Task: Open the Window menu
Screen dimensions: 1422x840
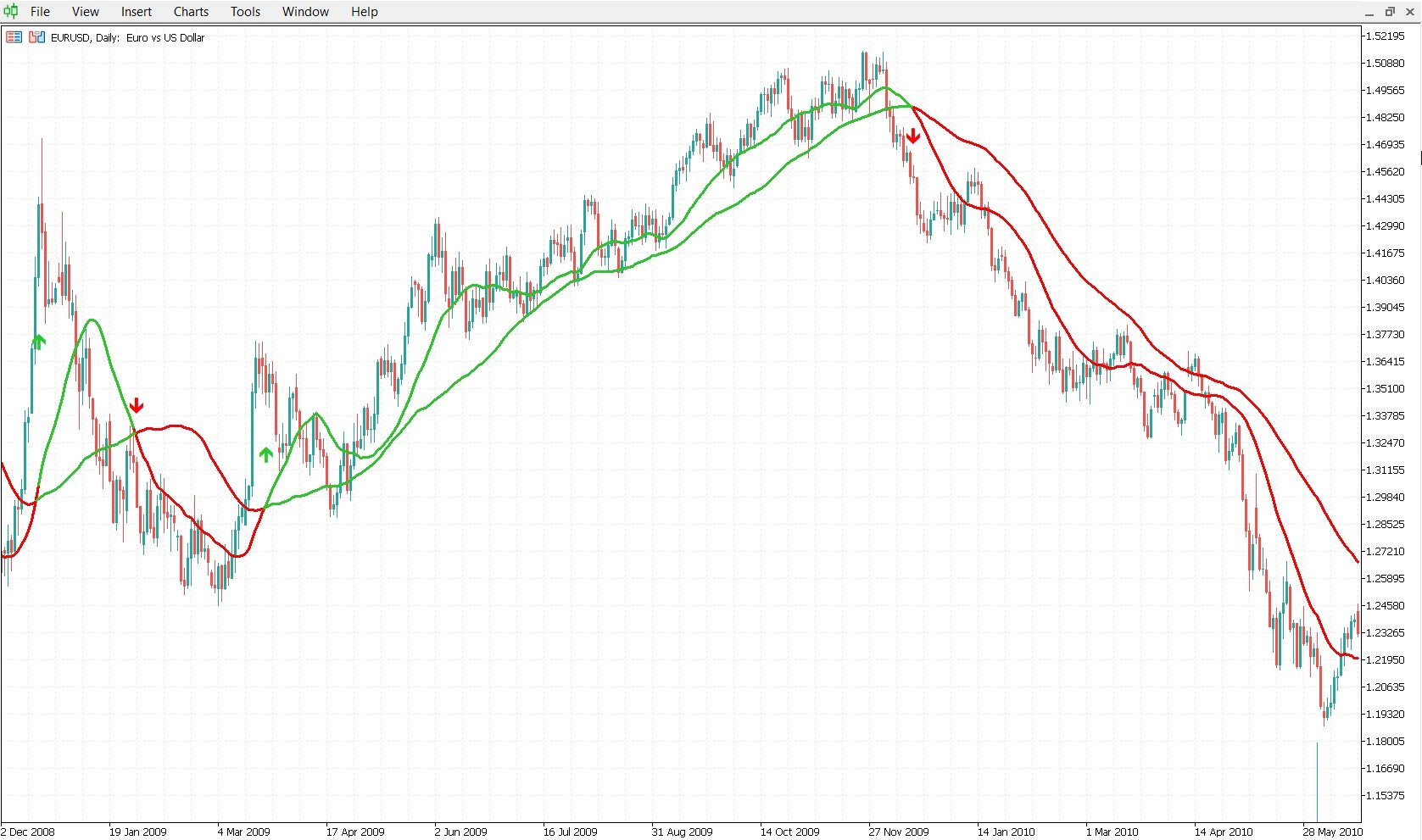Action: pyautogui.click(x=305, y=12)
